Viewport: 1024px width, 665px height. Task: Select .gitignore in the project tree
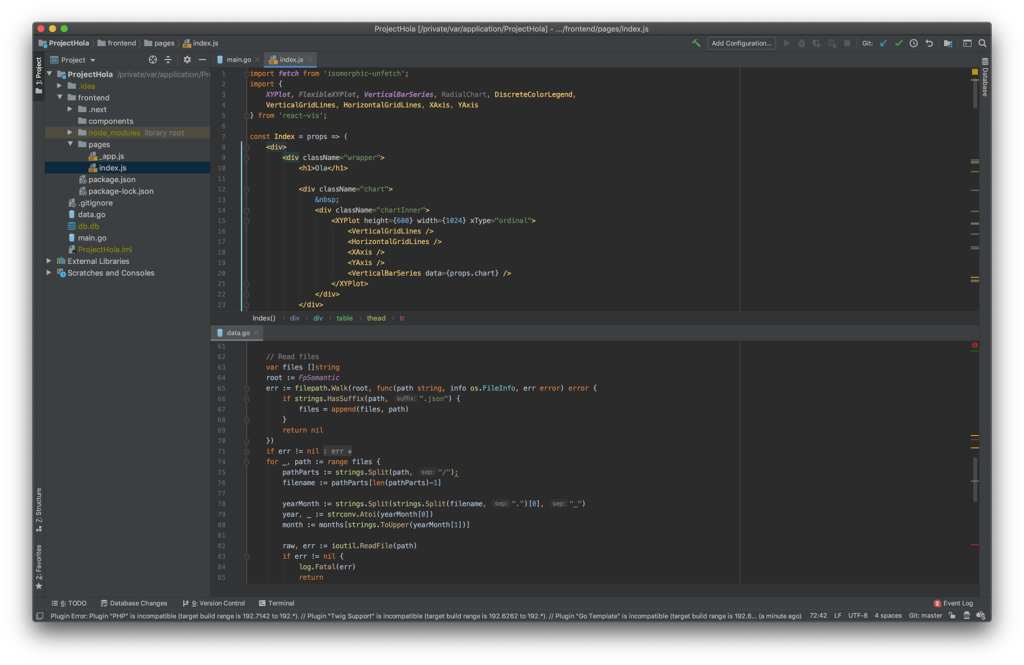click(x=90, y=203)
